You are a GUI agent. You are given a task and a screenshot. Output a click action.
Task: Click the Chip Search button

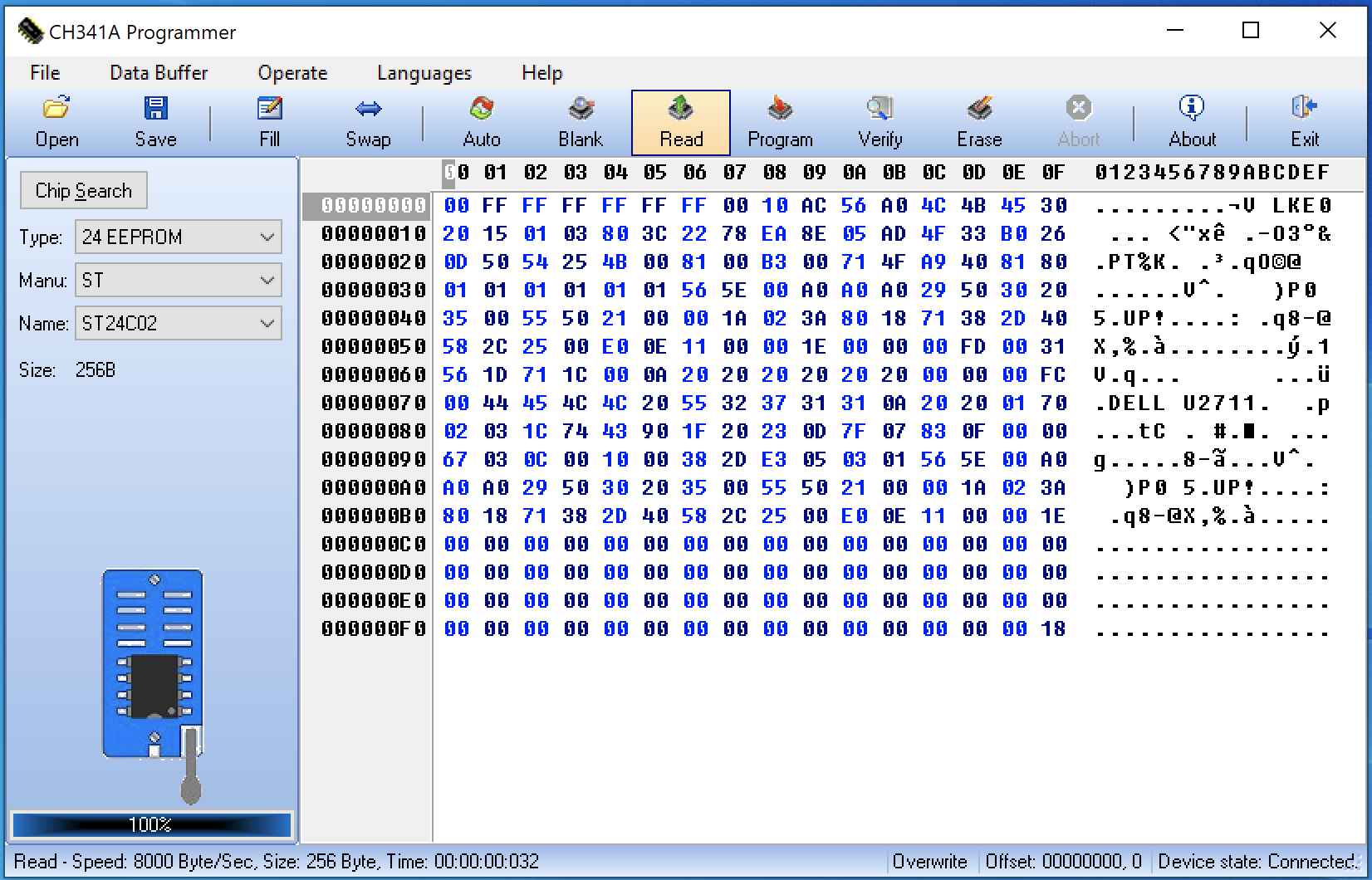[84, 191]
